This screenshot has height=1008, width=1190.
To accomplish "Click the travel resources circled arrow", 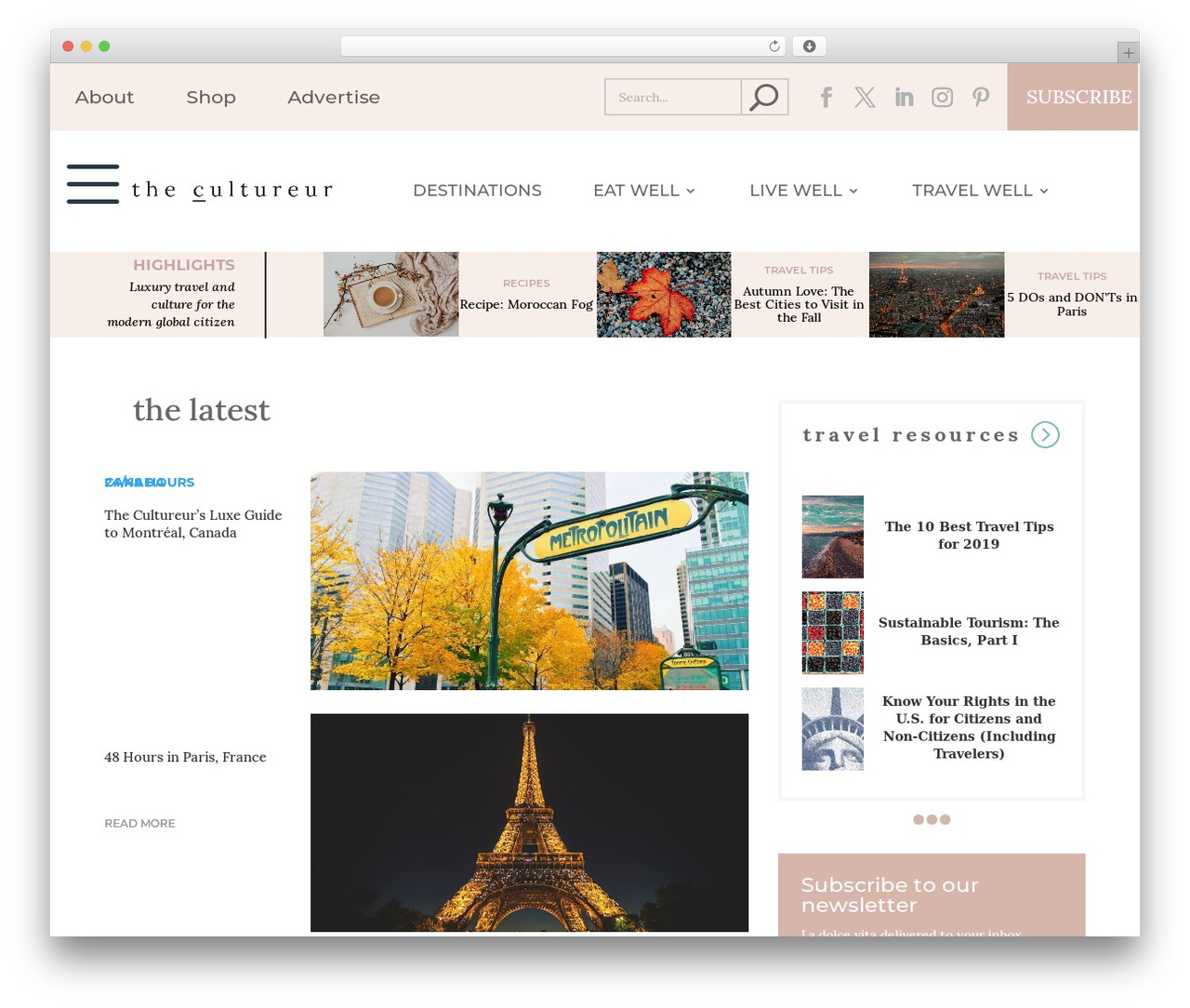I will click(1045, 434).
